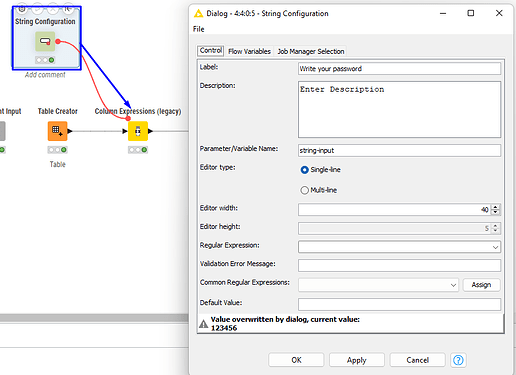Click the workflow canvas horizontal scrollbar
The height and width of the screenshot is (375, 516).
pos(94,318)
